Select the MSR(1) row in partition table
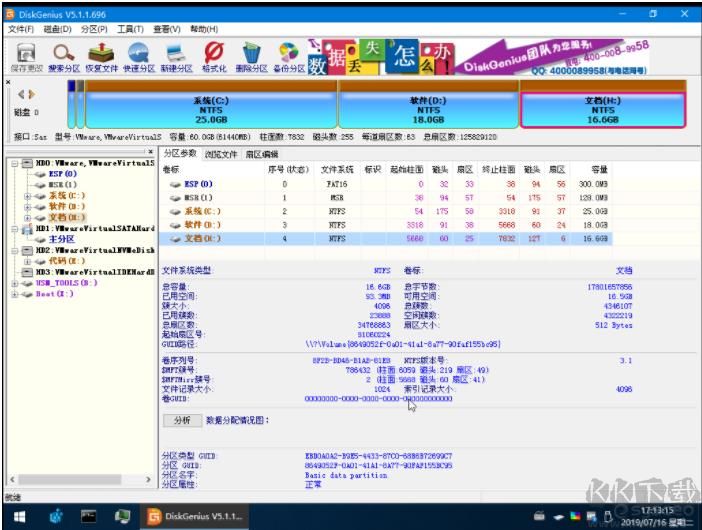The height and width of the screenshot is (530, 702). 386,198
